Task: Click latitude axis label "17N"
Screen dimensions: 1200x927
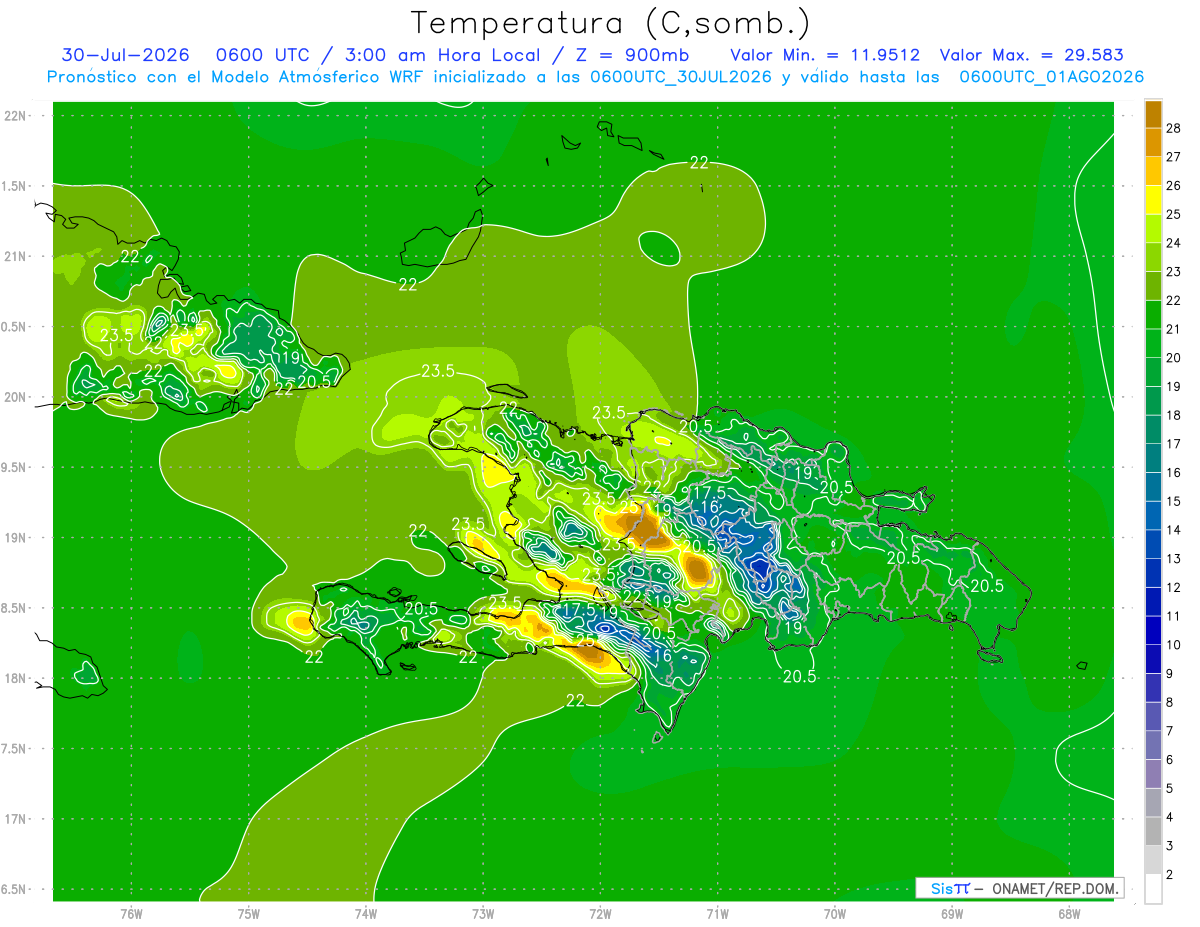Action: coord(16,819)
